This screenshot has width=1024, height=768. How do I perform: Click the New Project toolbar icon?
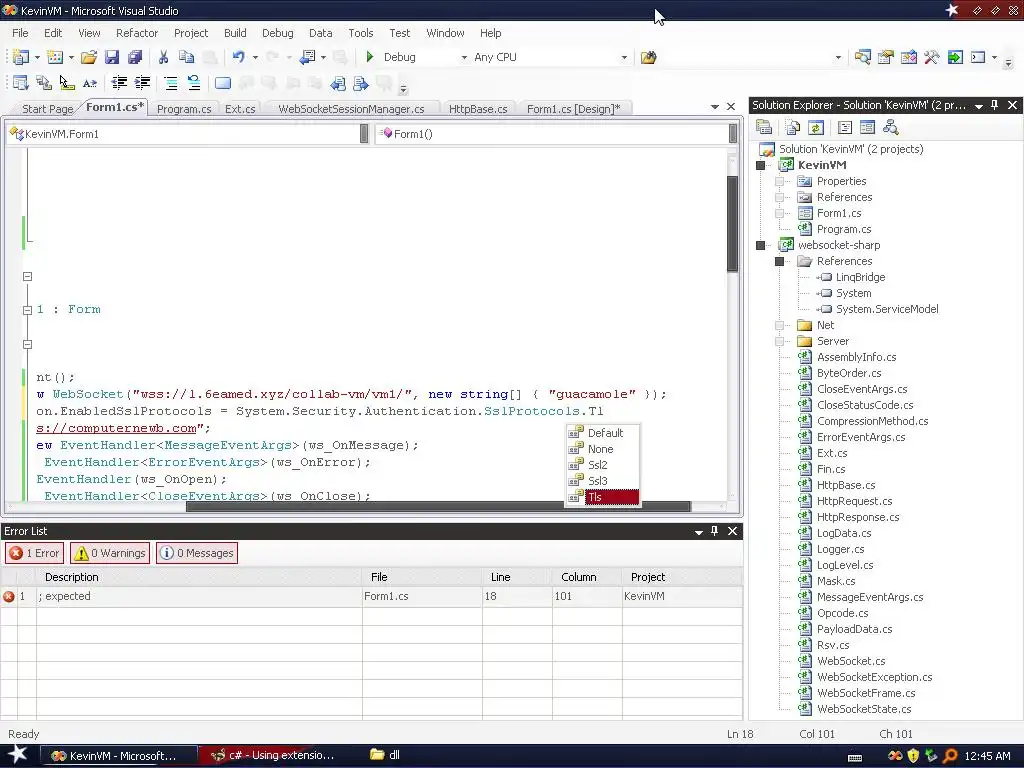coord(20,57)
